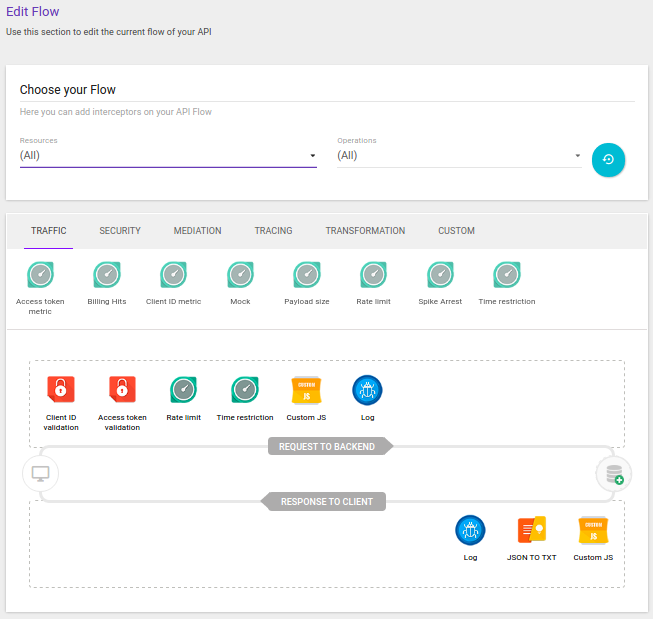The height and width of the screenshot is (619, 653).
Task: Open the Resources dropdown
Action: coord(168,156)
